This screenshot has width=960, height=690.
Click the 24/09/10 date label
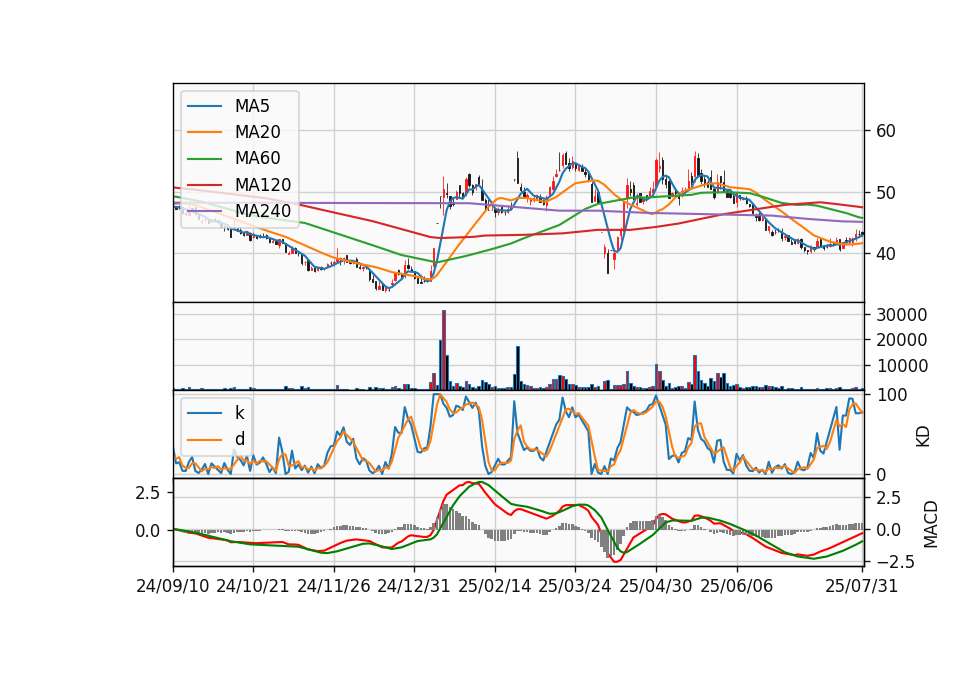(173, 587)
